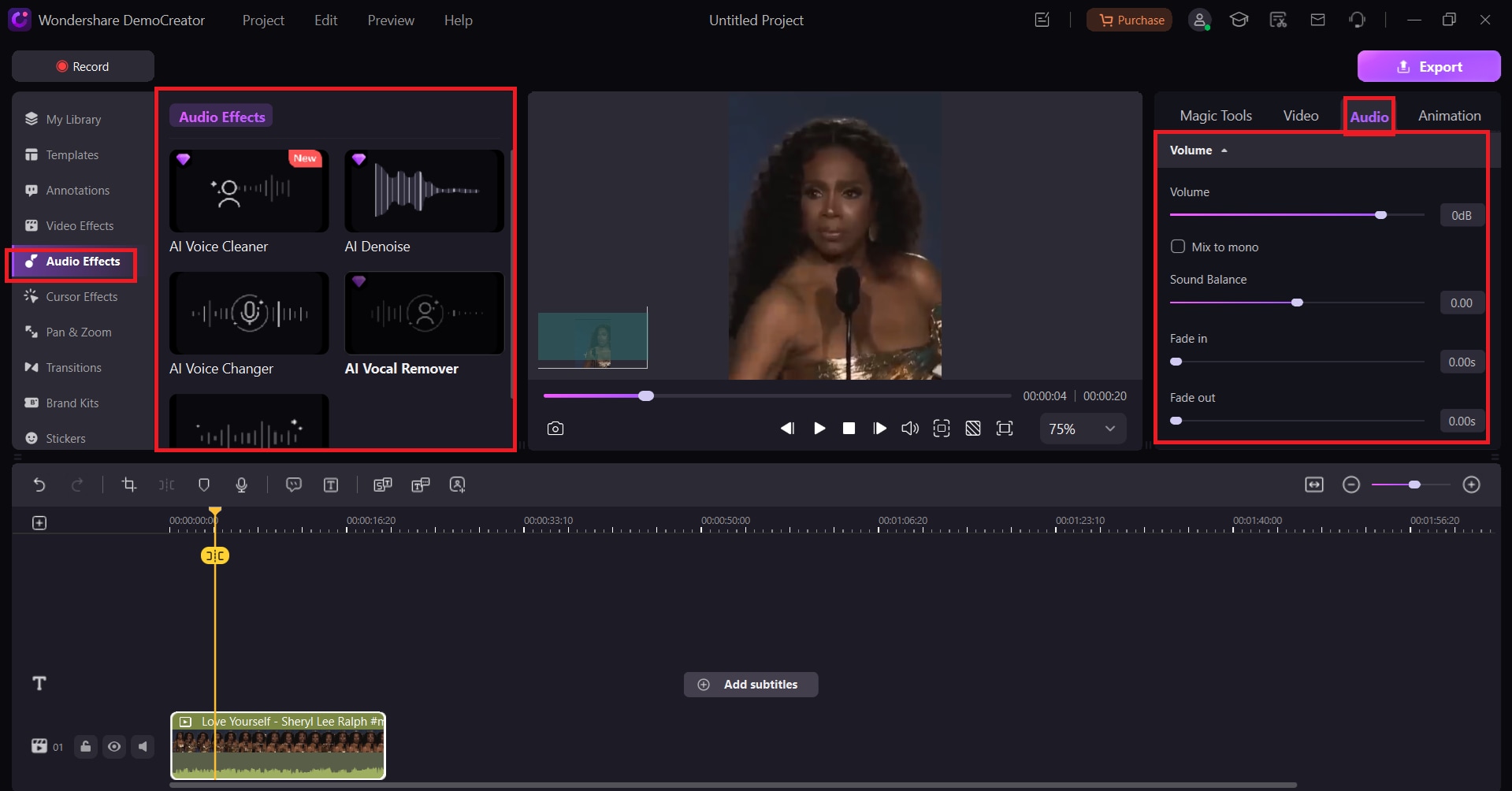
Task: Click the user account avatar icon
Action: pos(1199,20)
